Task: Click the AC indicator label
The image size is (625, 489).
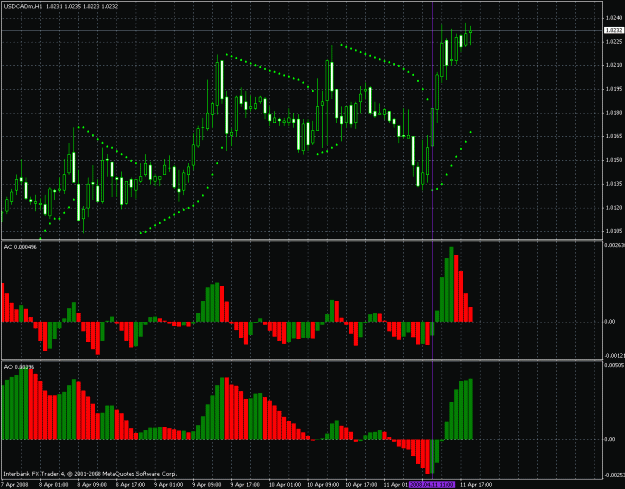Action: 20,247
